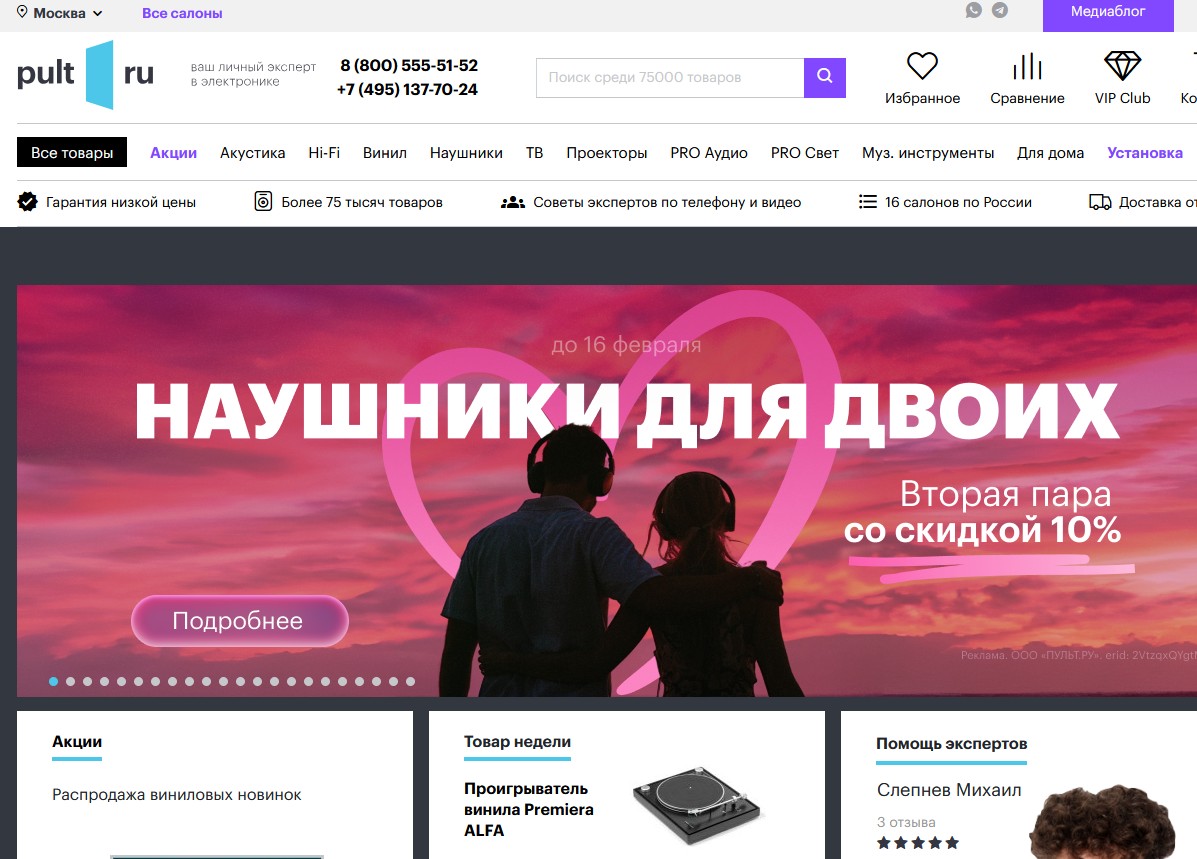Image resolution: width=1197 pixels, height=859 pixels.
Task: Click the Более 75 тысяч товаров link
Action: 362,202
